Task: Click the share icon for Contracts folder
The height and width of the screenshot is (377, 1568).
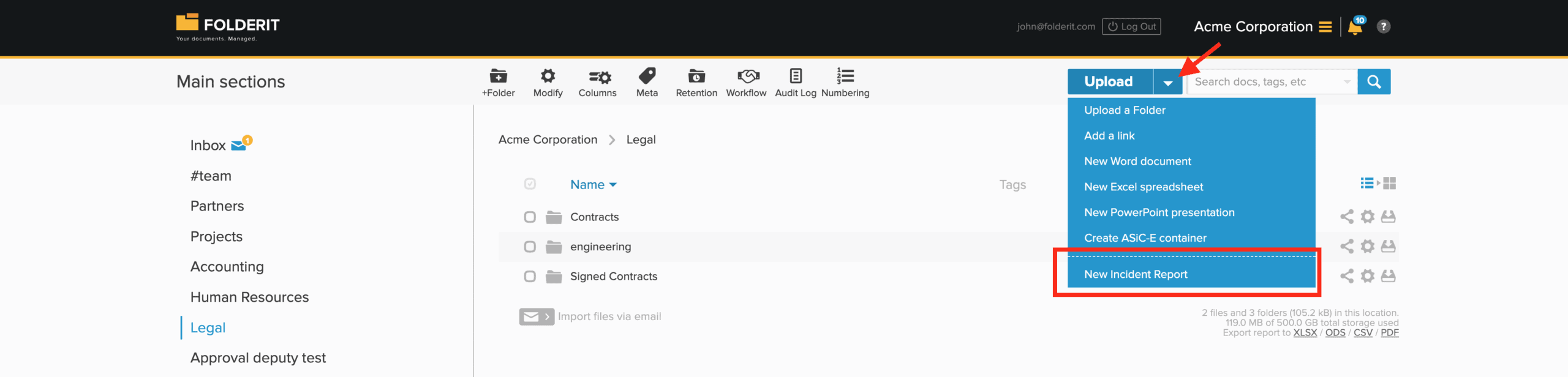Action: pos(1346,217)
